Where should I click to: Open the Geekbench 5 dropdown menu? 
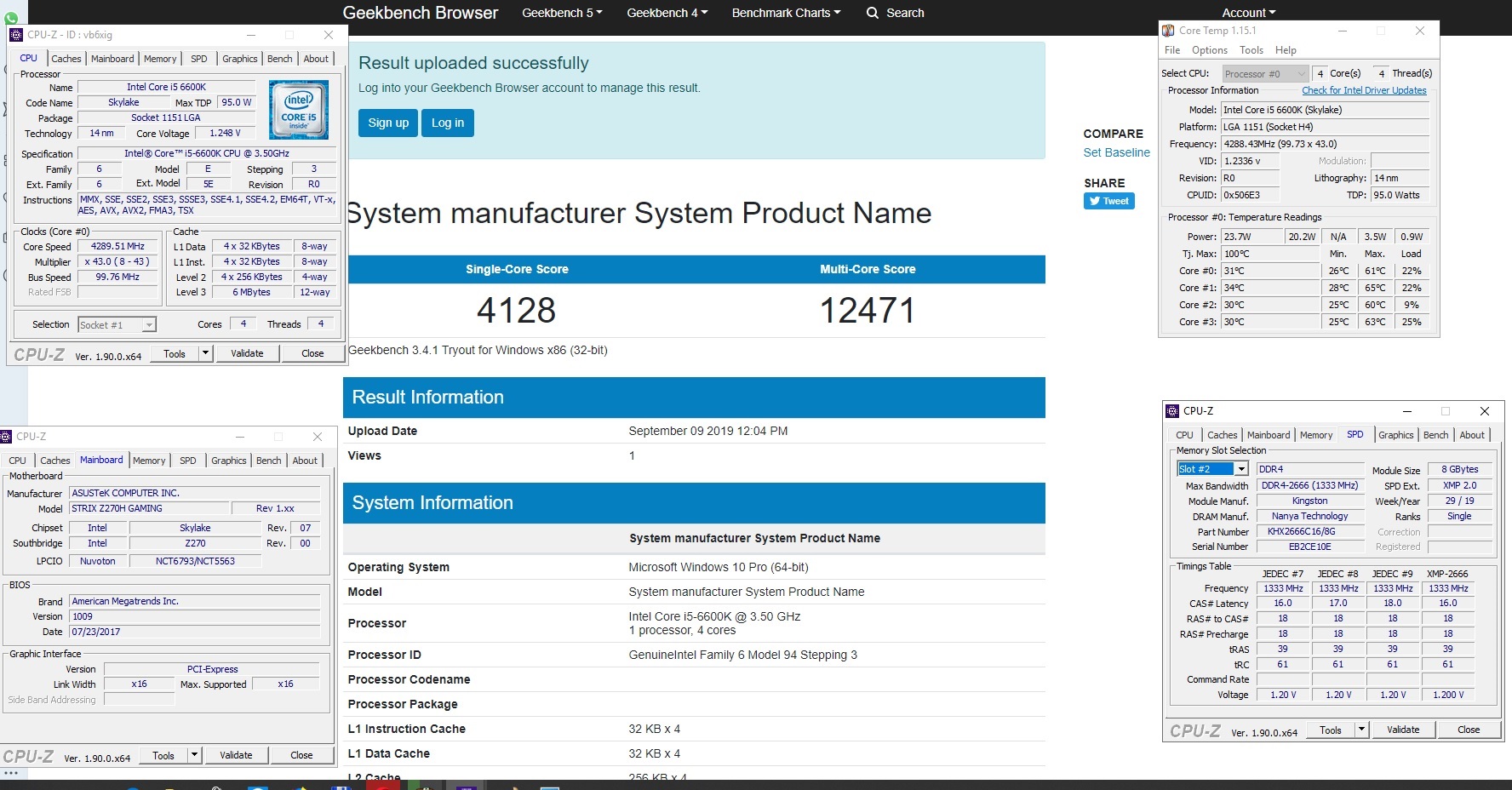point(562,13)
